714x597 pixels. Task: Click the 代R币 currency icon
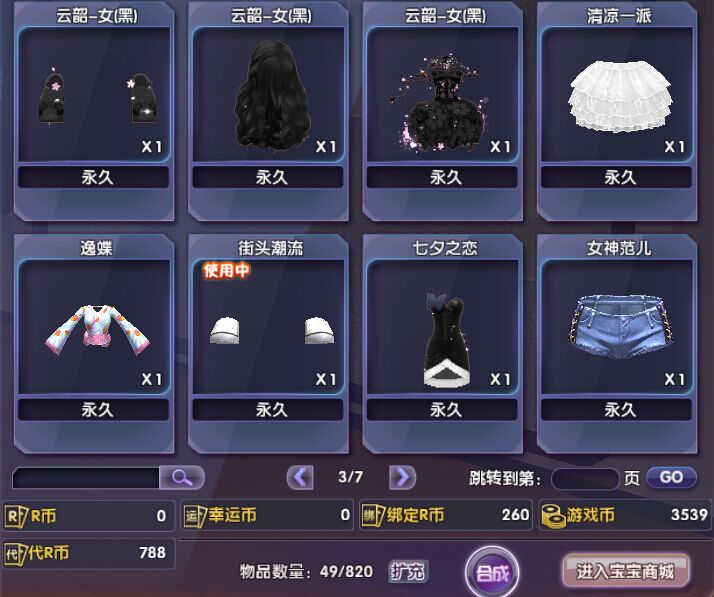click(16, 554)
